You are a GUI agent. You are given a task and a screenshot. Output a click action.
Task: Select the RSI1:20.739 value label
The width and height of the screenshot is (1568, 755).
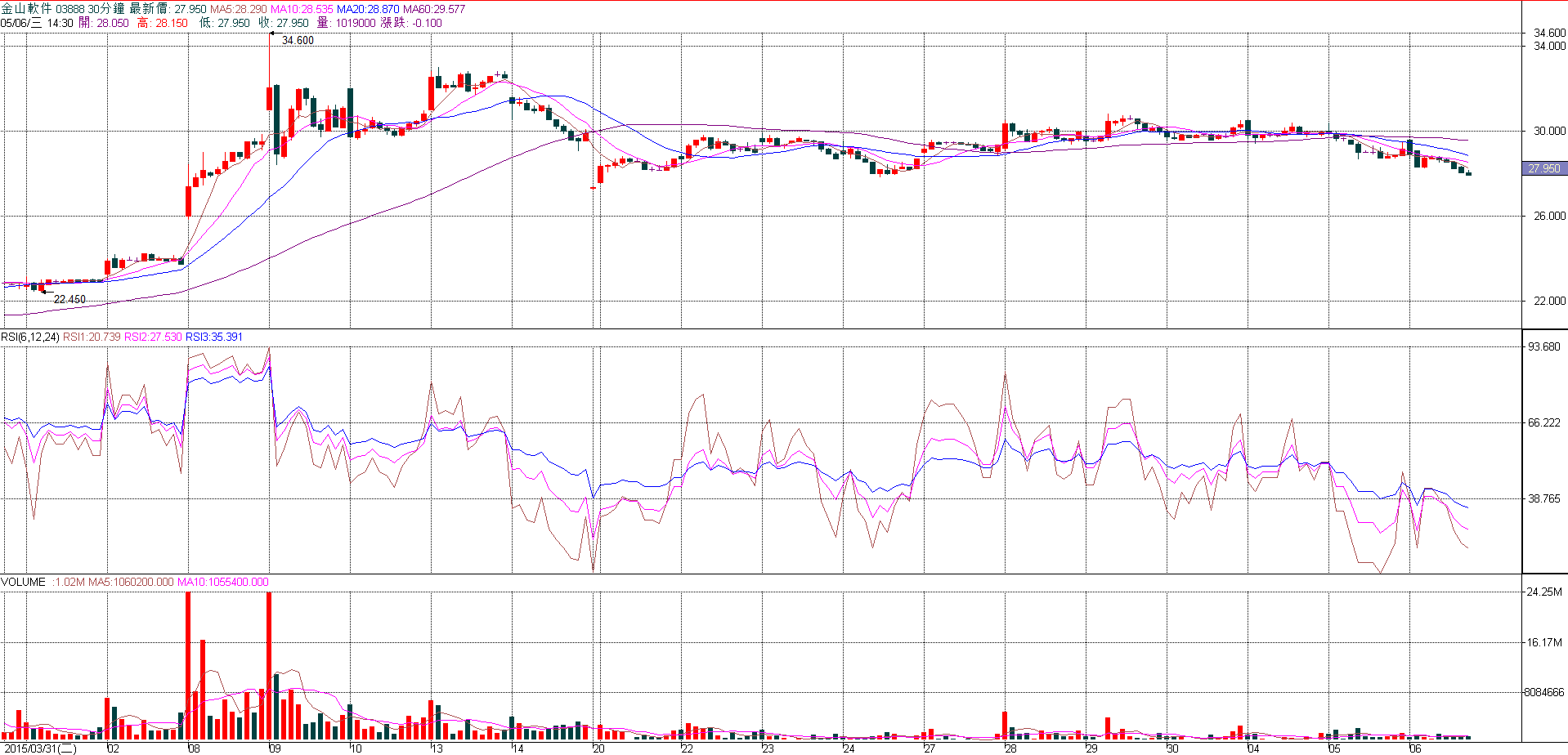[92, 337]
